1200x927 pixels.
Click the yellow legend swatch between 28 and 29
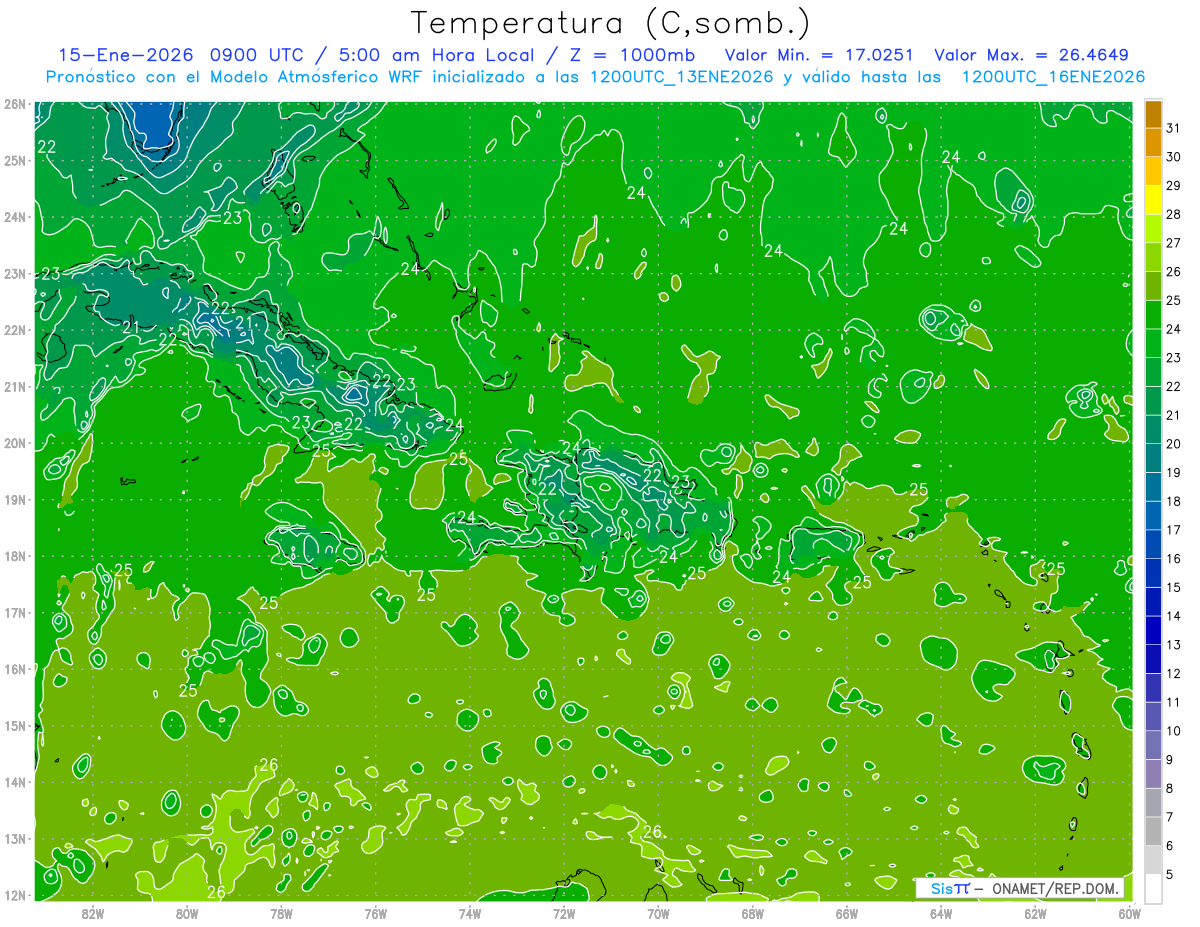[x=1153, y=200]
